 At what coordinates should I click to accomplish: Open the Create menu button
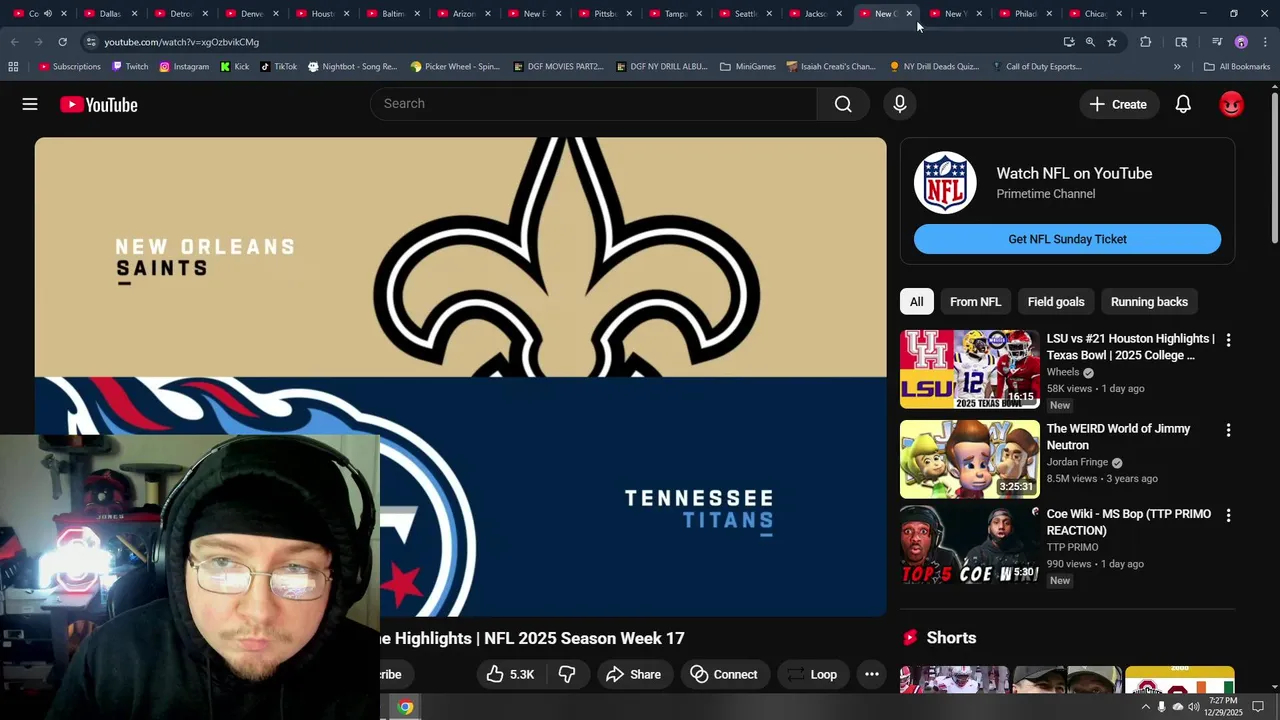[1119, 104]
